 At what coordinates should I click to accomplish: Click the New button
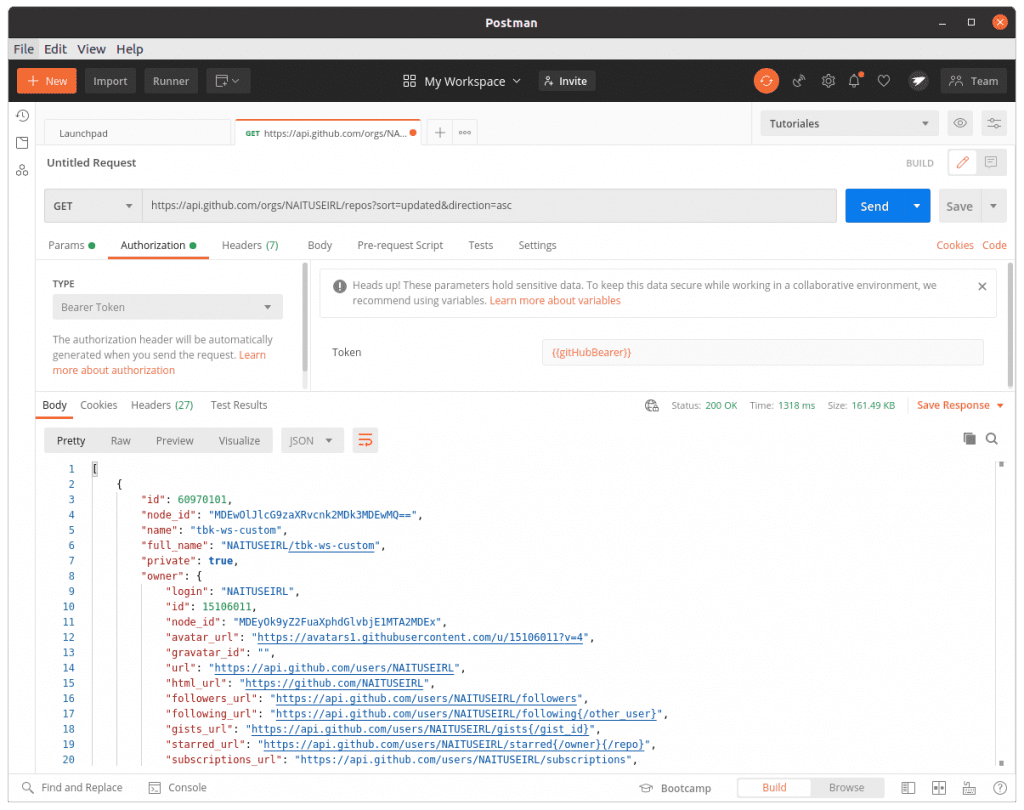click(47, 81)
